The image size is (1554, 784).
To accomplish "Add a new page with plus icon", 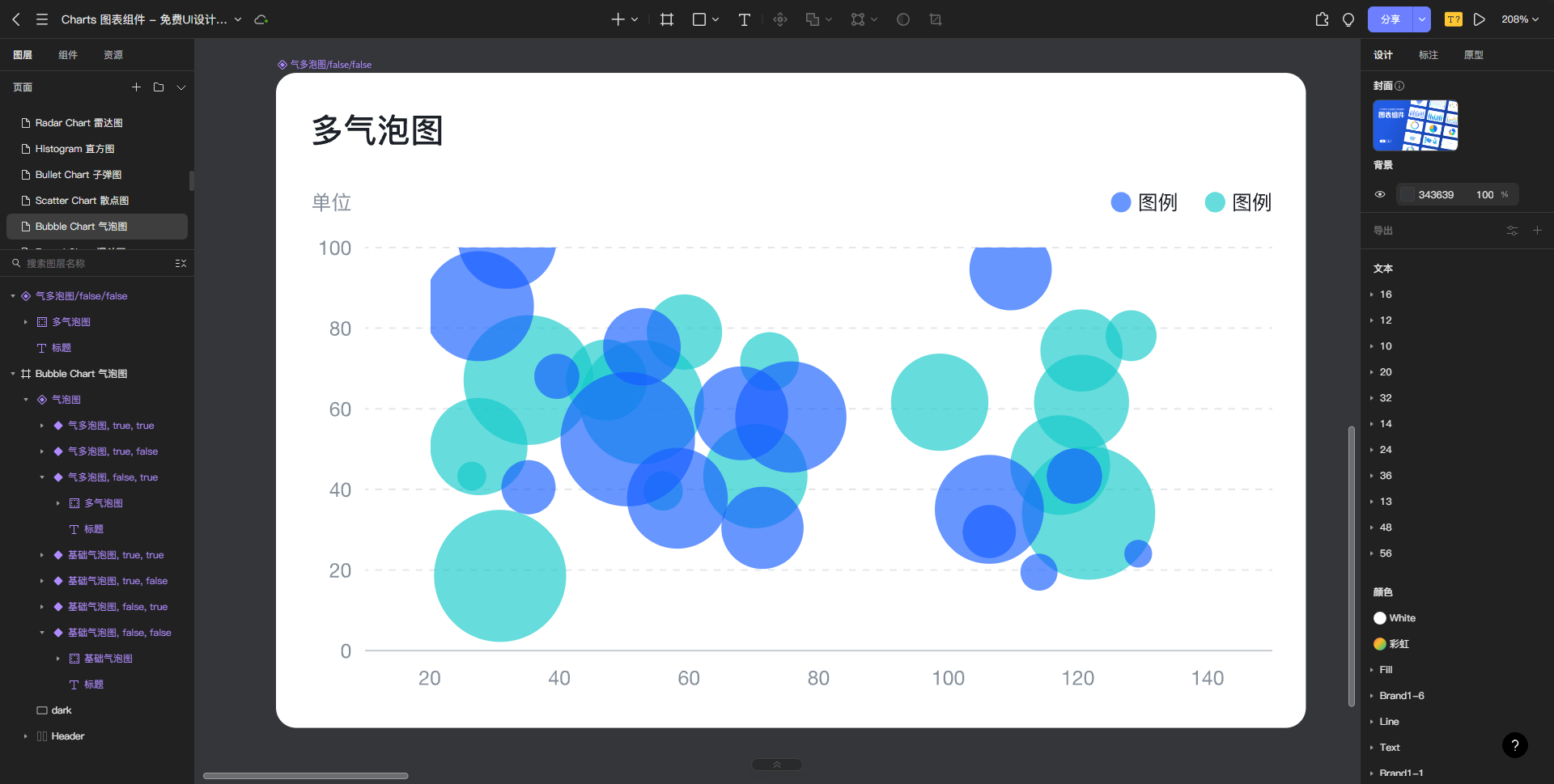I will [136, 87].
